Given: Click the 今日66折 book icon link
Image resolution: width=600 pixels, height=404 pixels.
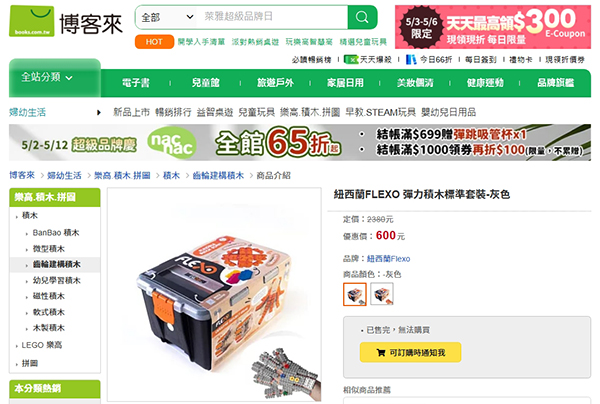Looking at the screenshot, I should [411, 59].
